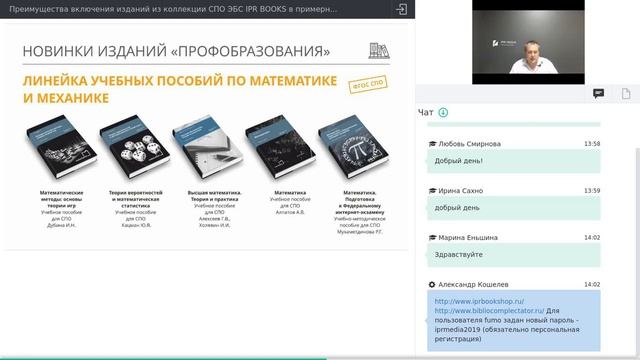Viewport: 640px width, 360px height.
Task: Select Ирина Сахно's message "добрый день"
Action: [513, 208]
